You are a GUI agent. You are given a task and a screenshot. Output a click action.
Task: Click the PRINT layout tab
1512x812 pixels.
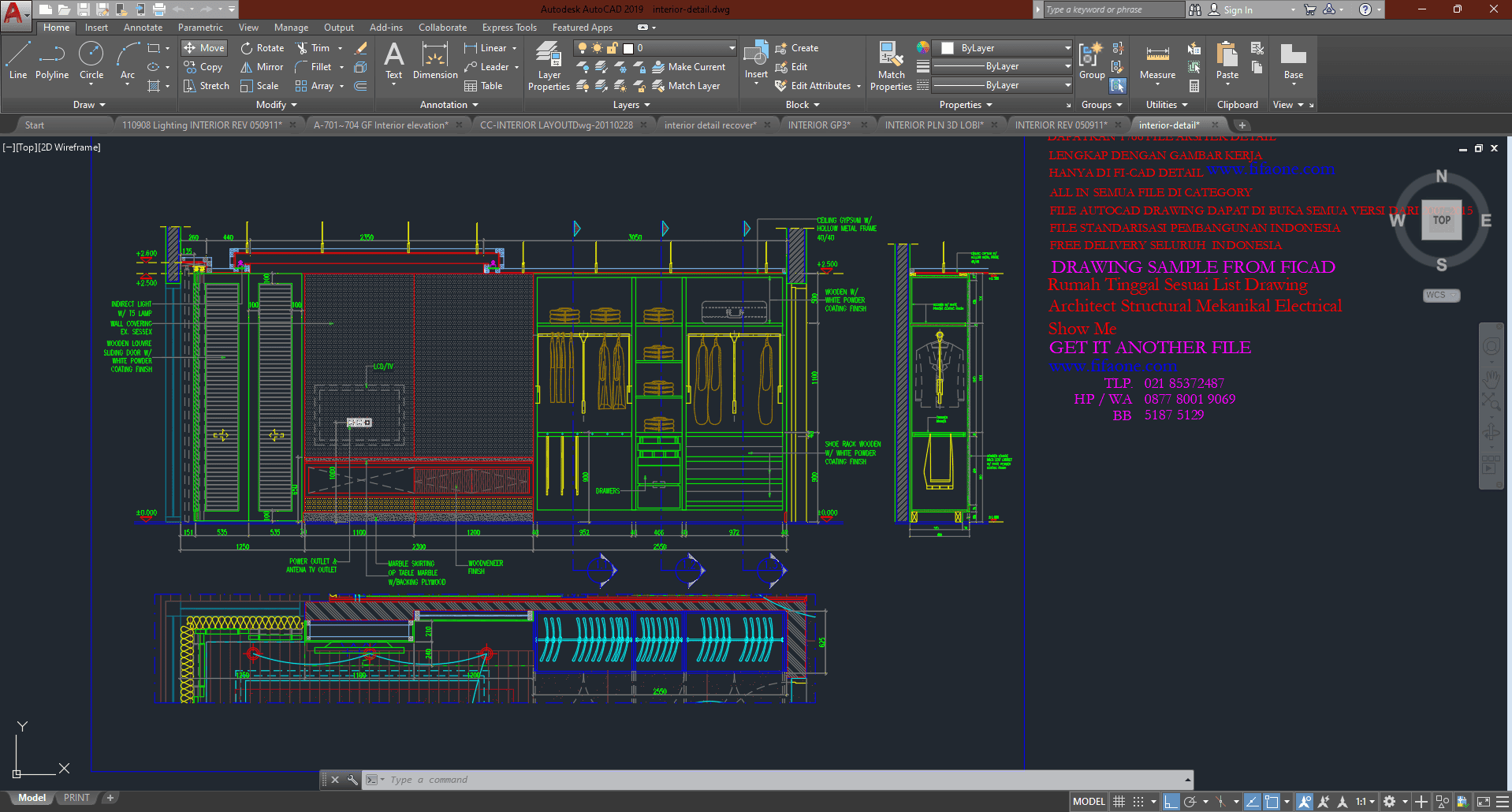tap(76, 798)
